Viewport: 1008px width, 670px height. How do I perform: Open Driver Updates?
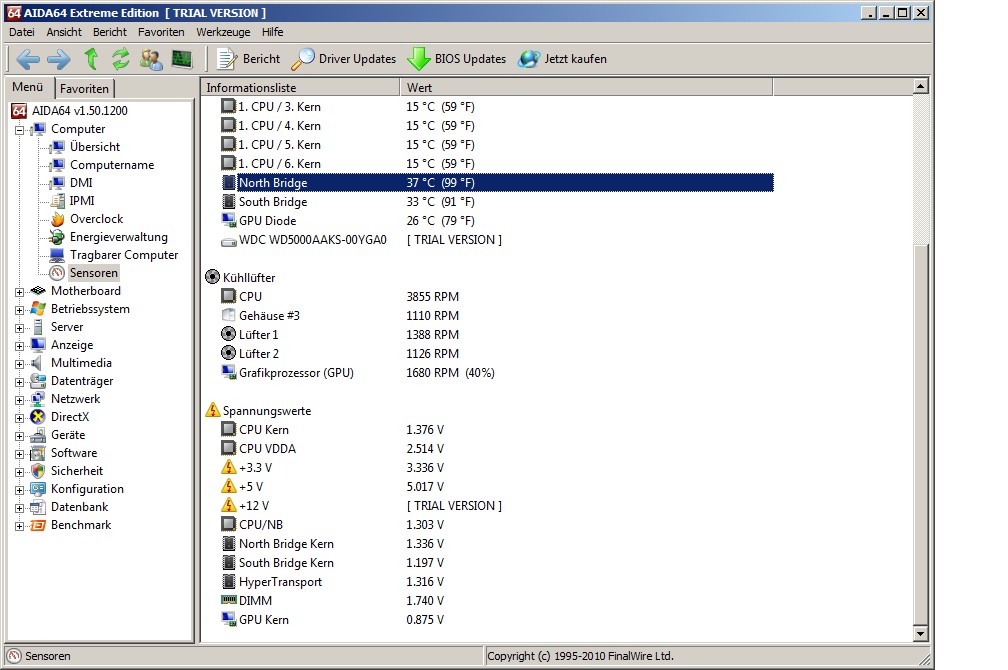point(344,59)
